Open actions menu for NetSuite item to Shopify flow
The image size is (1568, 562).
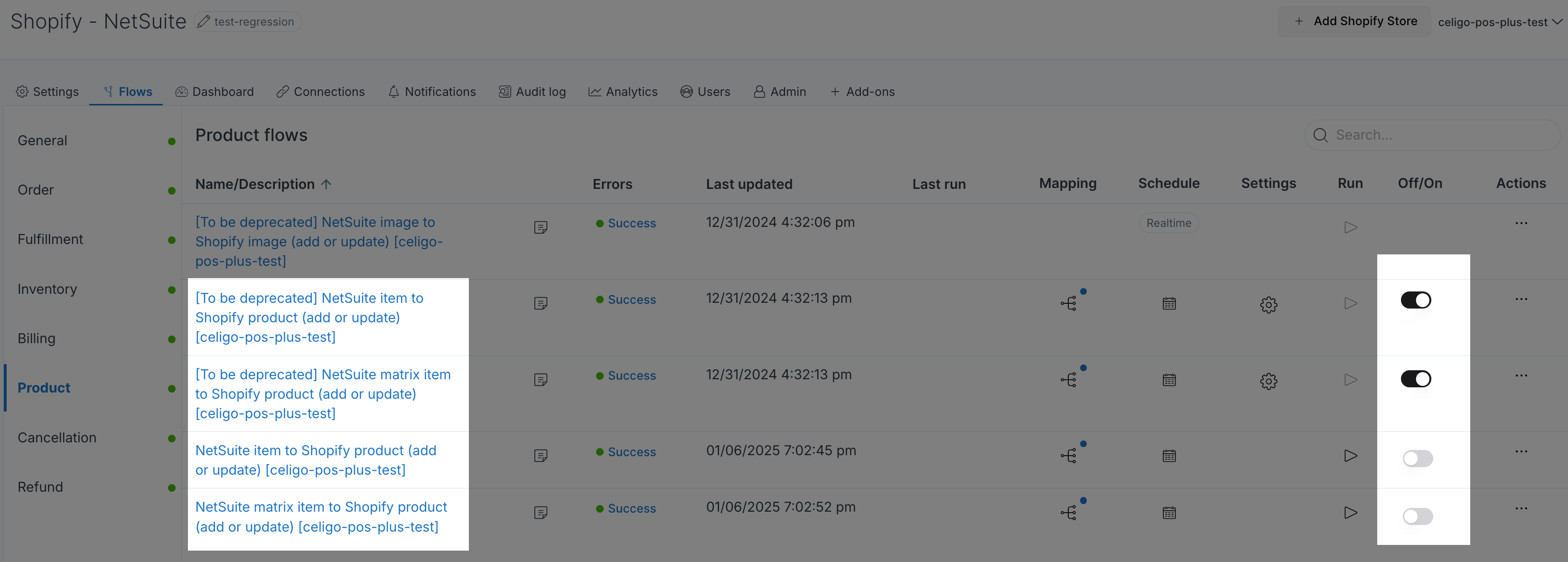[1521, 451]
